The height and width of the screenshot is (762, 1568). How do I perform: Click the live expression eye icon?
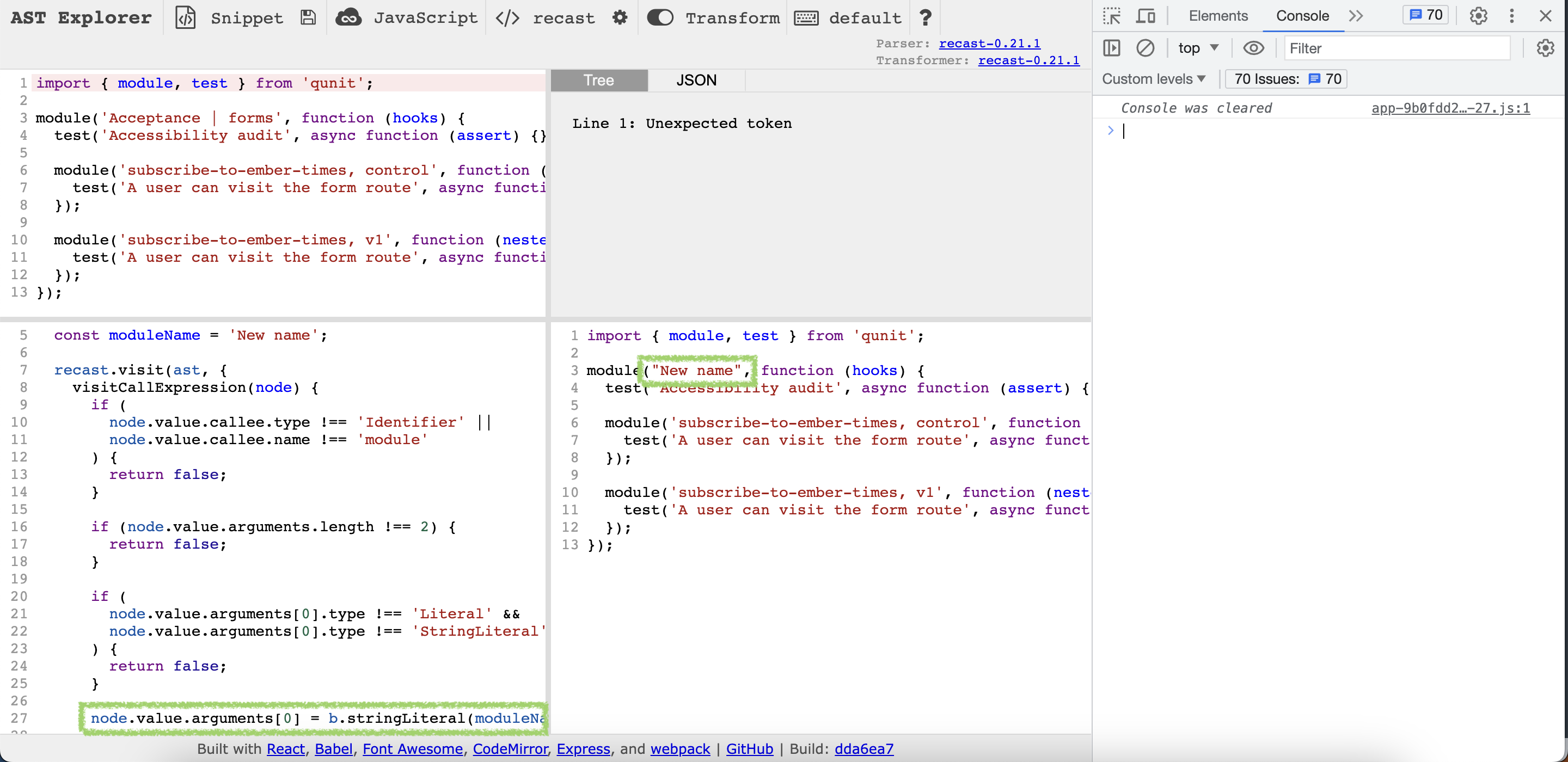[1253, 48]
